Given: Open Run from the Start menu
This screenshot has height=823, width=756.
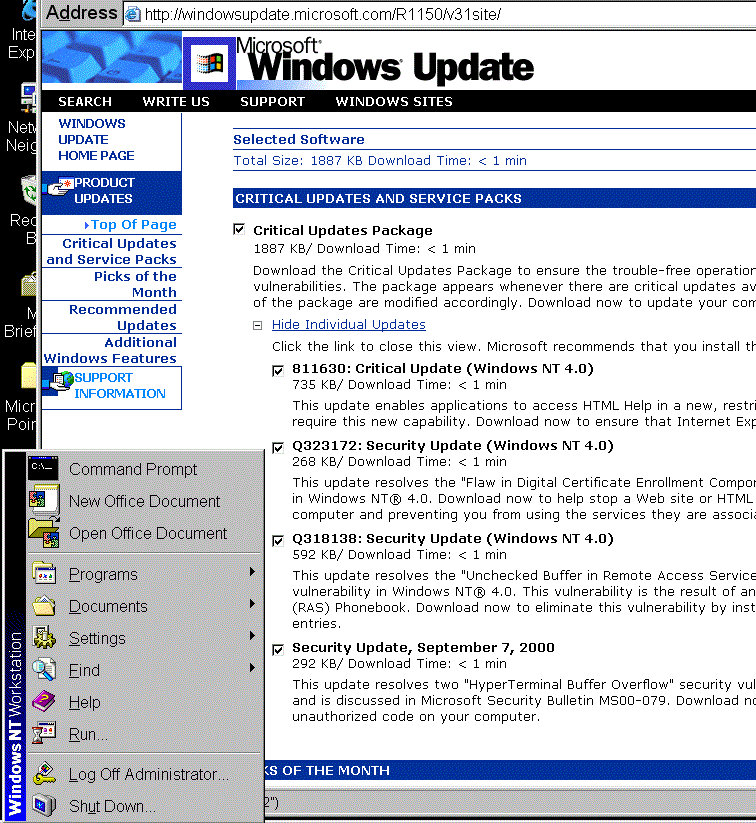Looking at the screenshot, I should [x=88, y=734].
